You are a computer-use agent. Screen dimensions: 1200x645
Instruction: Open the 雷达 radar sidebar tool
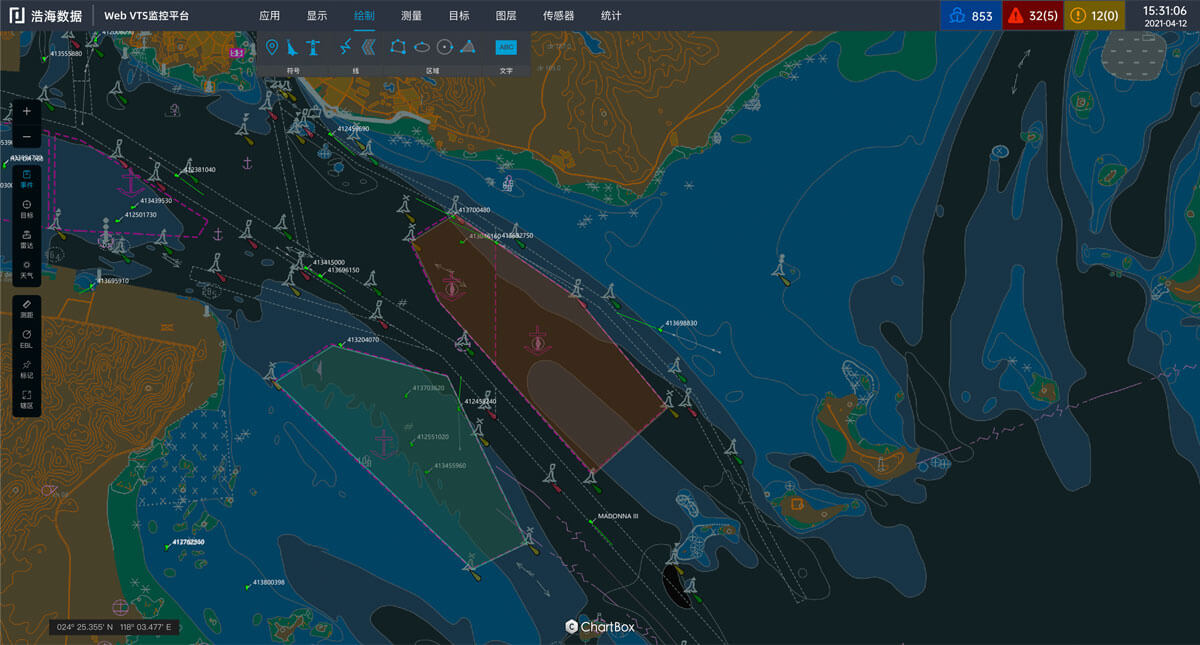27,239
